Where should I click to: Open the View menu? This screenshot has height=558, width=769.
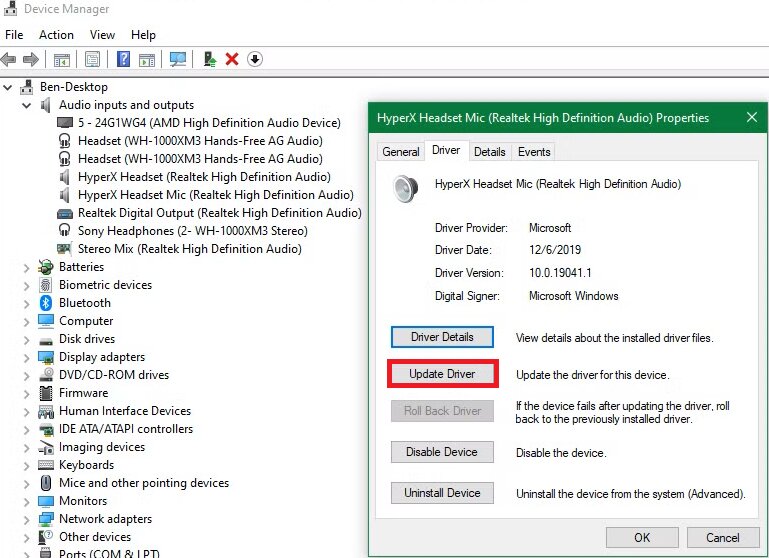(102, 35)
